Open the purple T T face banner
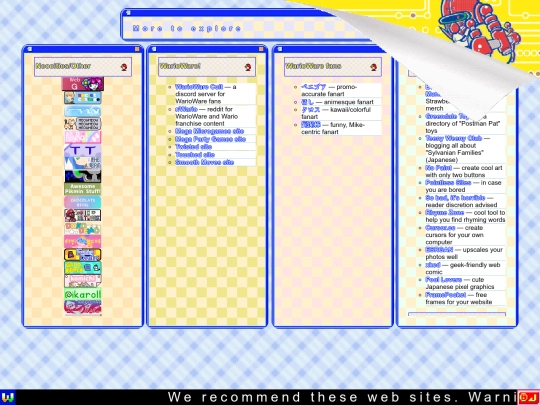 83,150
